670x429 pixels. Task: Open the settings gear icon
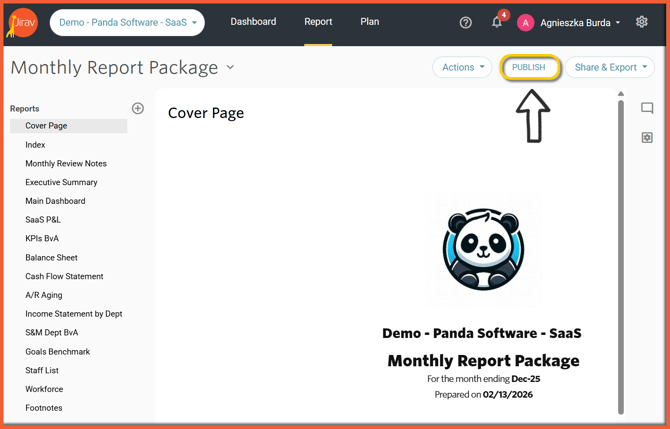point(642,22)
